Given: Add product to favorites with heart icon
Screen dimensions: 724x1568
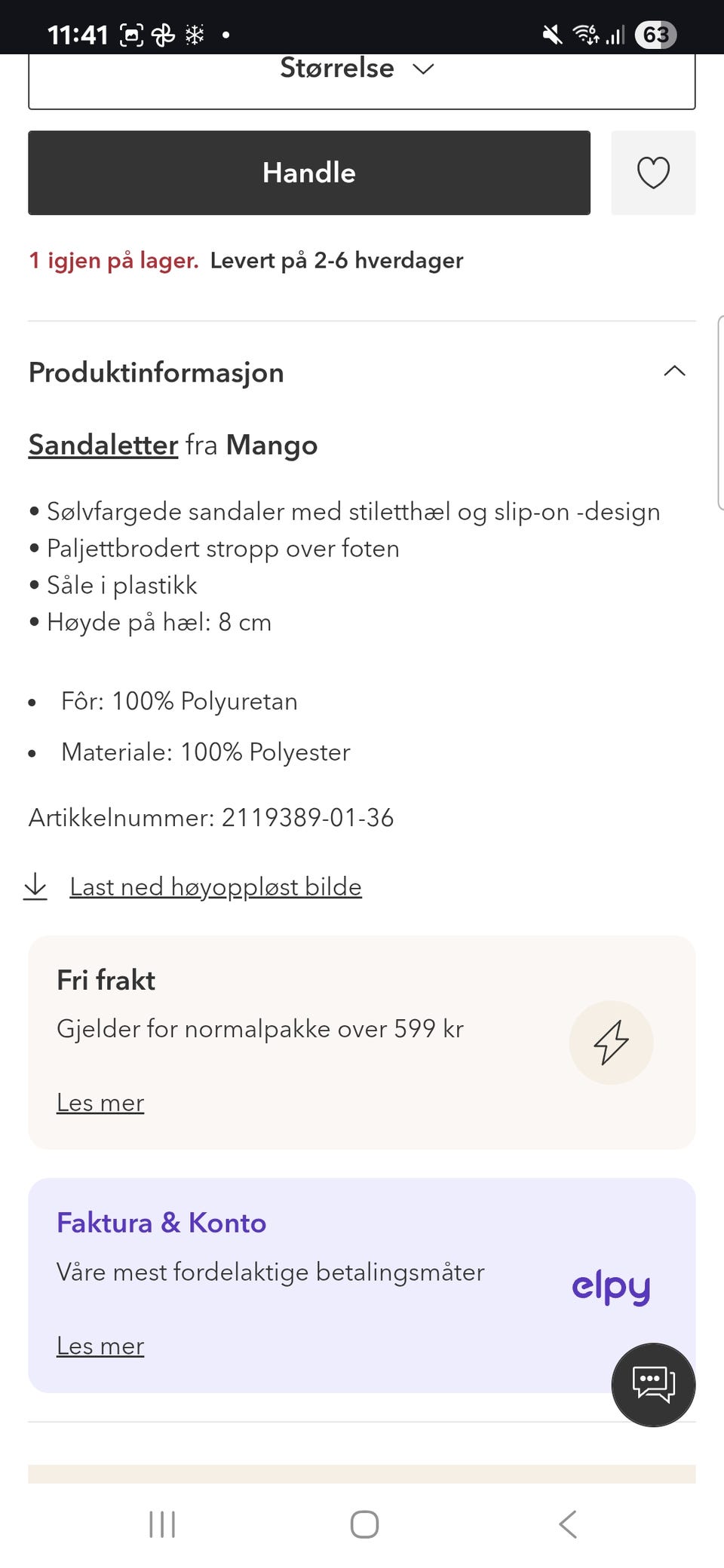Looking at the screenshot, I should (653, 173).
